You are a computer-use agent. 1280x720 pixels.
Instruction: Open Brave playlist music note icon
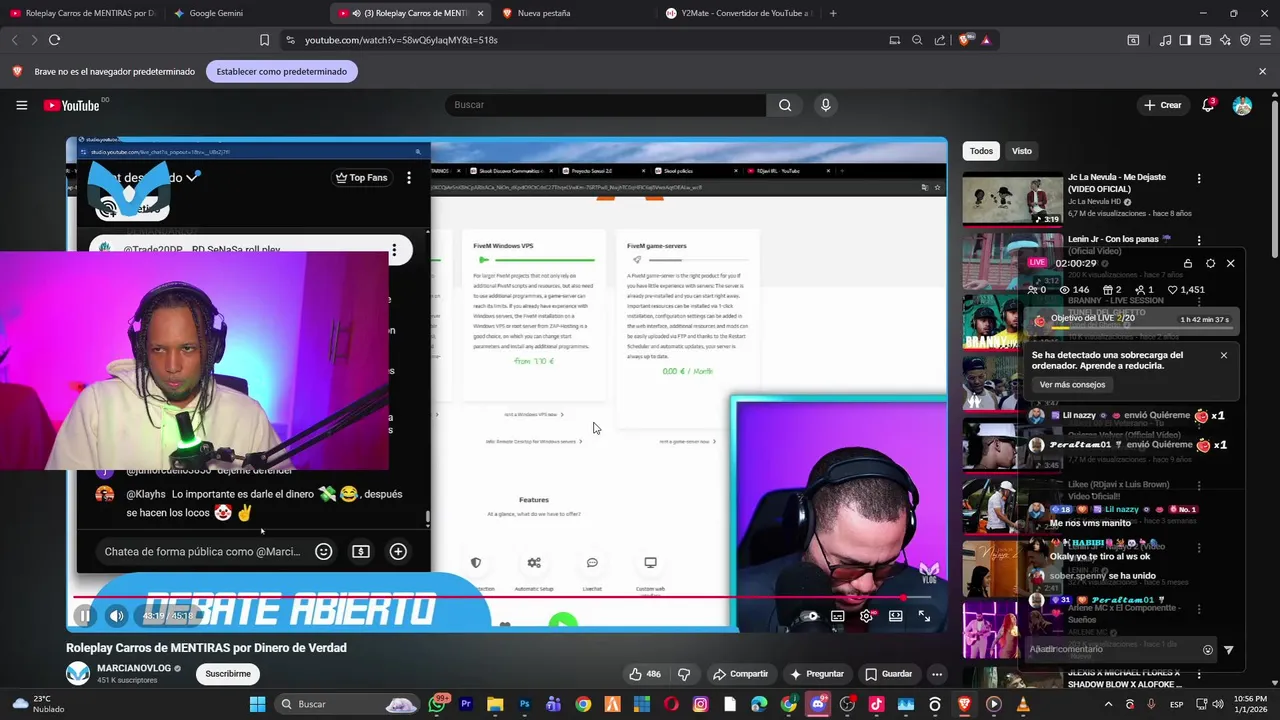pyautogui.click(x=1165, y=40)
